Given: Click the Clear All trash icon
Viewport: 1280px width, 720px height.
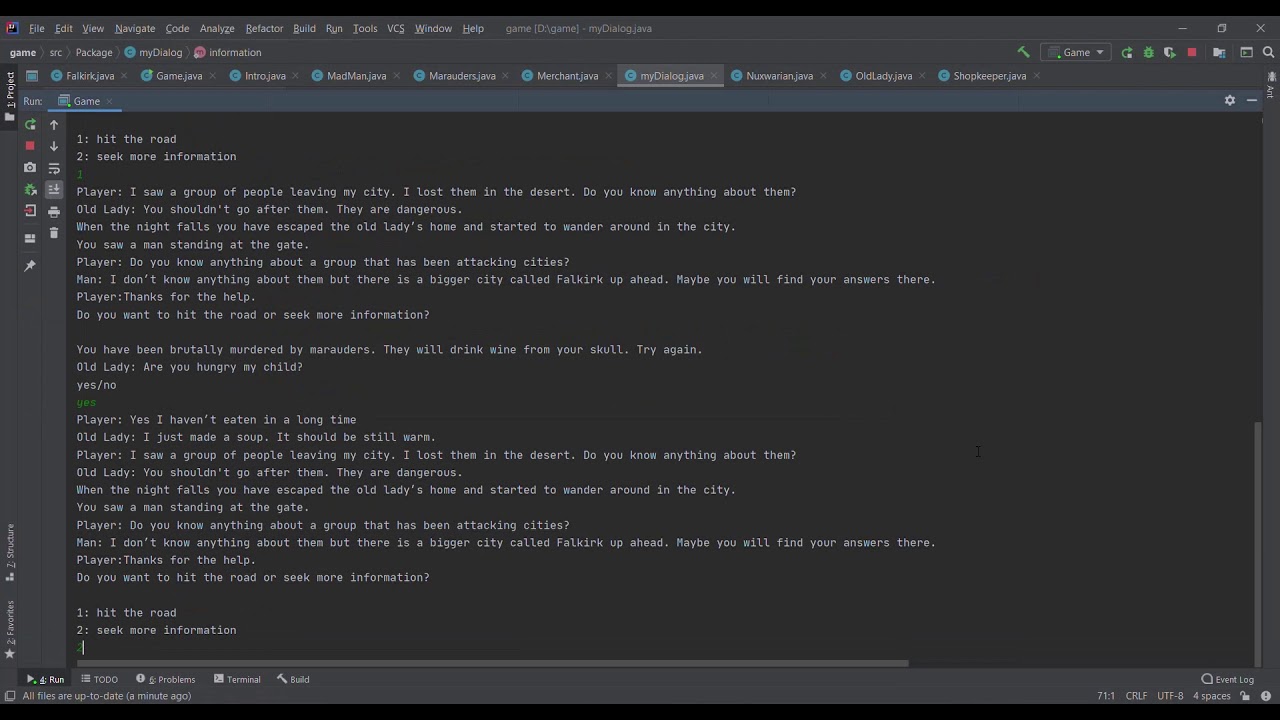Looking at the screenshot, I should click(54, 233).
